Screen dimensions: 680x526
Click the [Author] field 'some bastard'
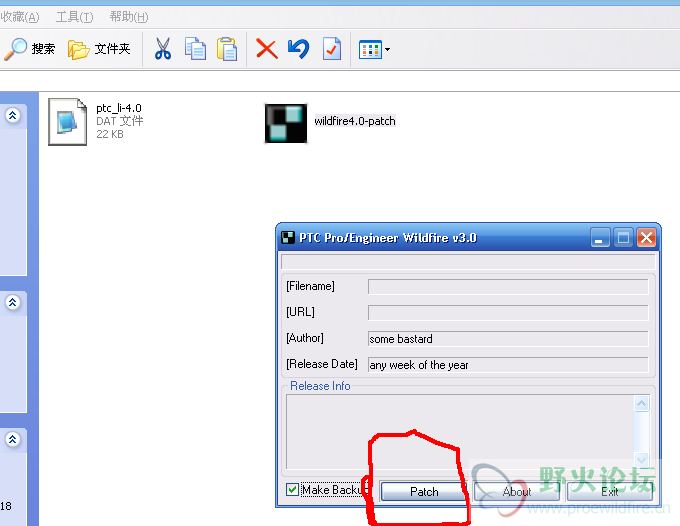click(x=508, y=339)
